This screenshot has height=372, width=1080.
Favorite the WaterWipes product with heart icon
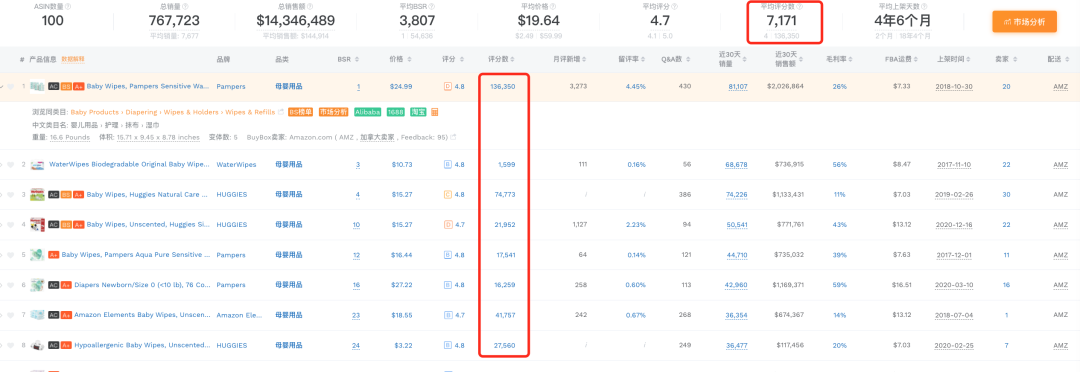11,165
